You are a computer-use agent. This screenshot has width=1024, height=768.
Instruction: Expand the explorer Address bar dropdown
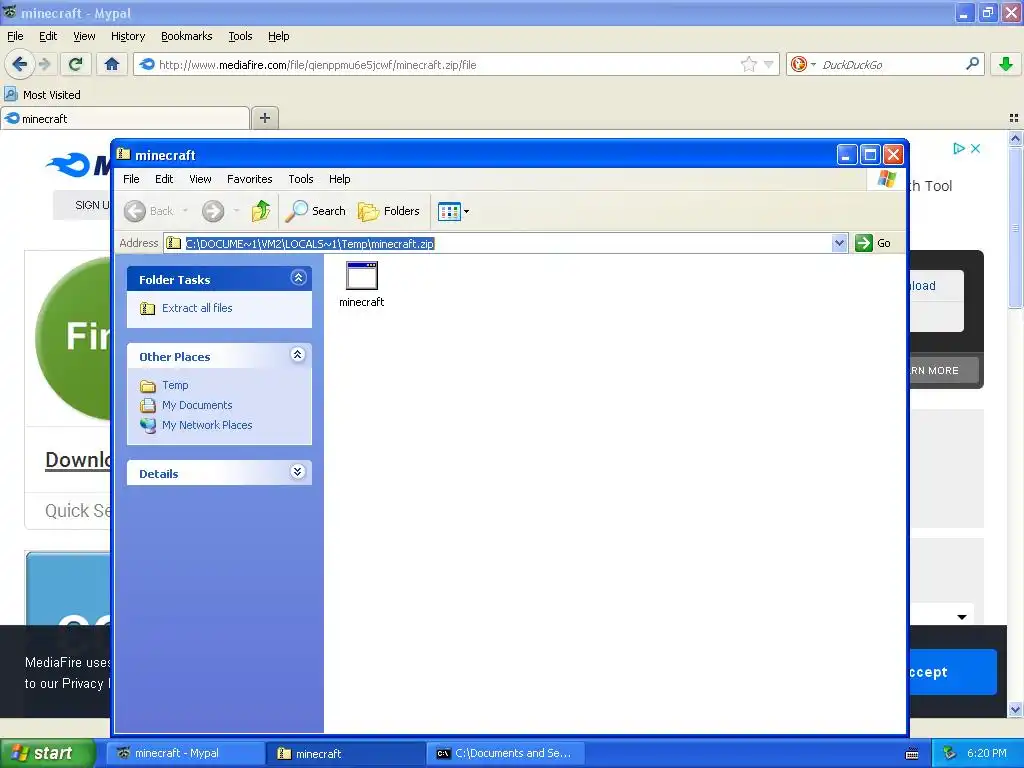tap(840, 244)
